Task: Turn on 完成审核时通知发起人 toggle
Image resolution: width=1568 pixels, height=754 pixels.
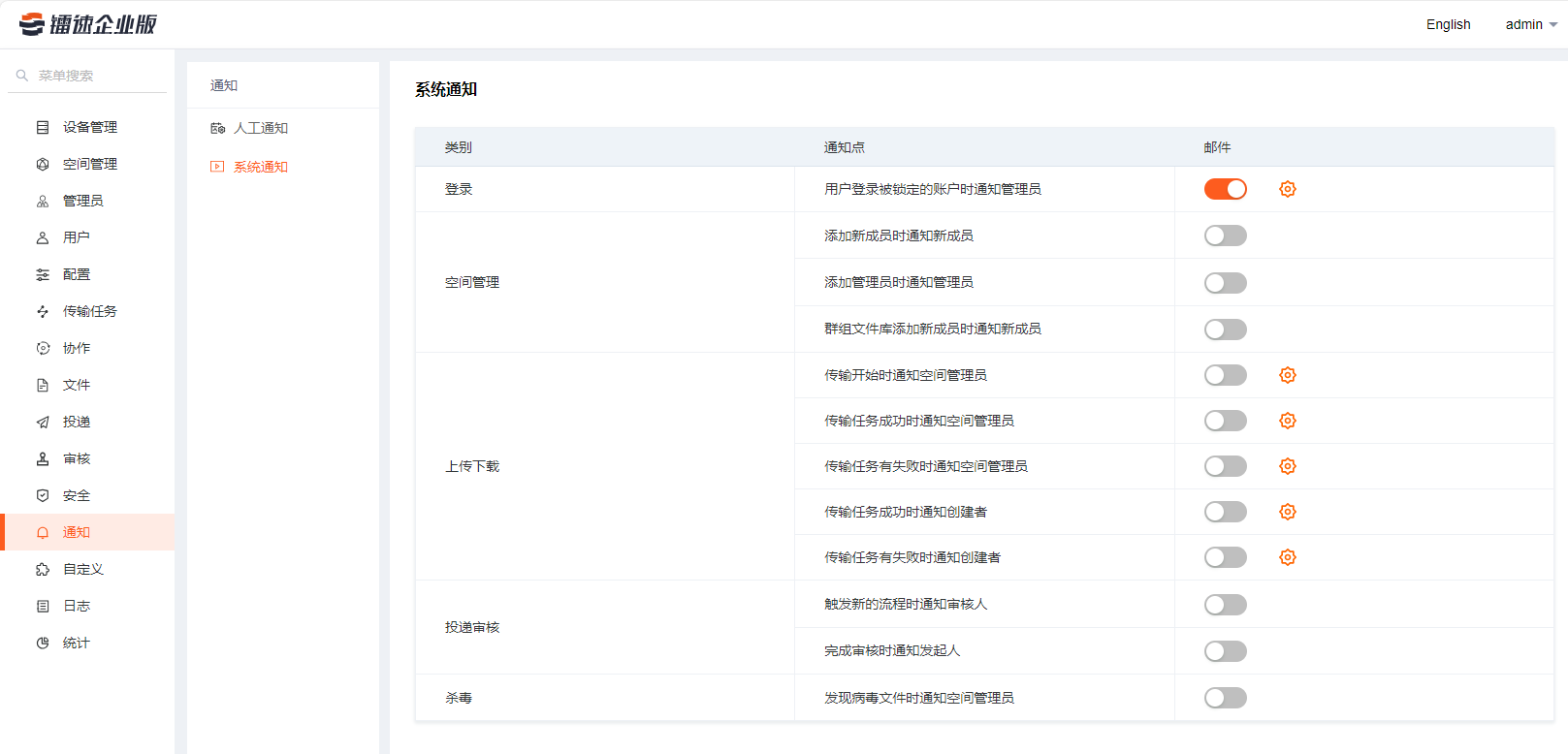Action: (x=1225, y=651)
